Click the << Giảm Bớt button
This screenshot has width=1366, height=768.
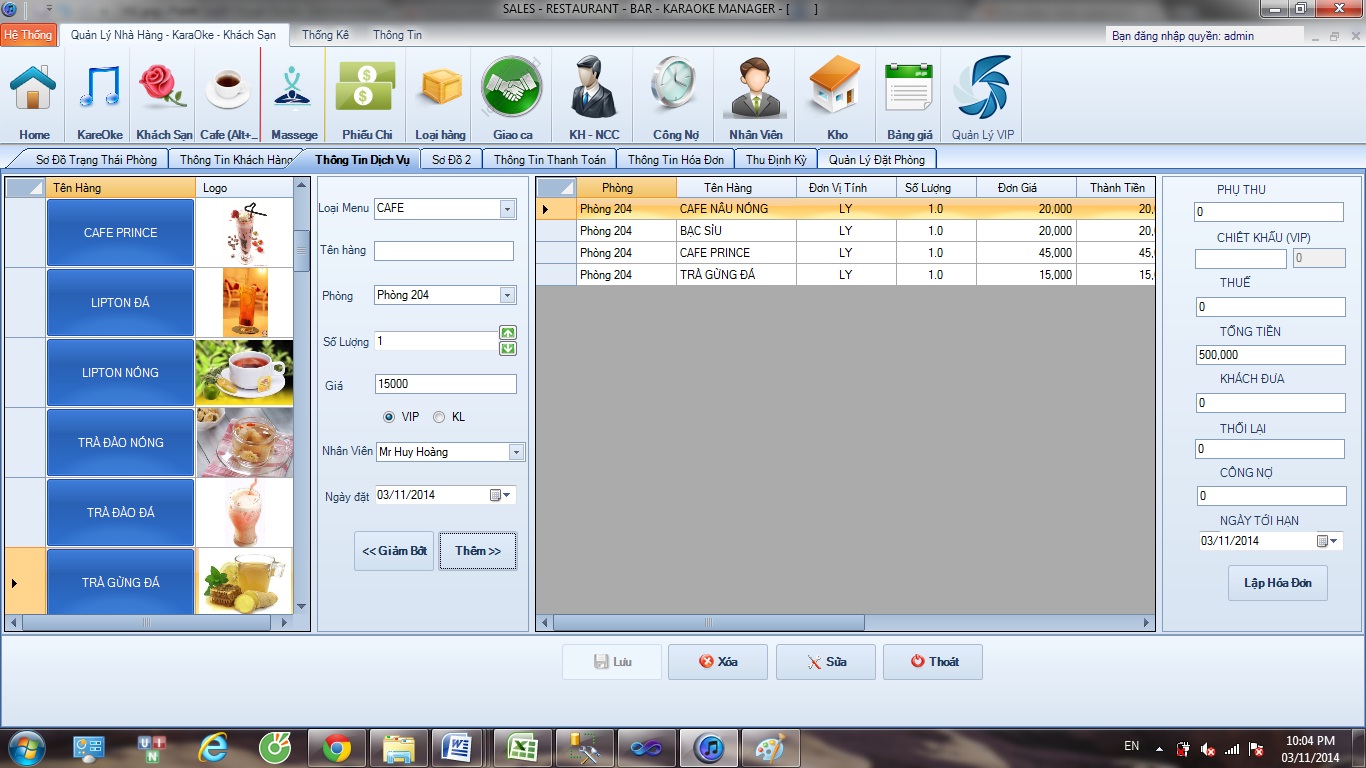(x=394, y=551)
